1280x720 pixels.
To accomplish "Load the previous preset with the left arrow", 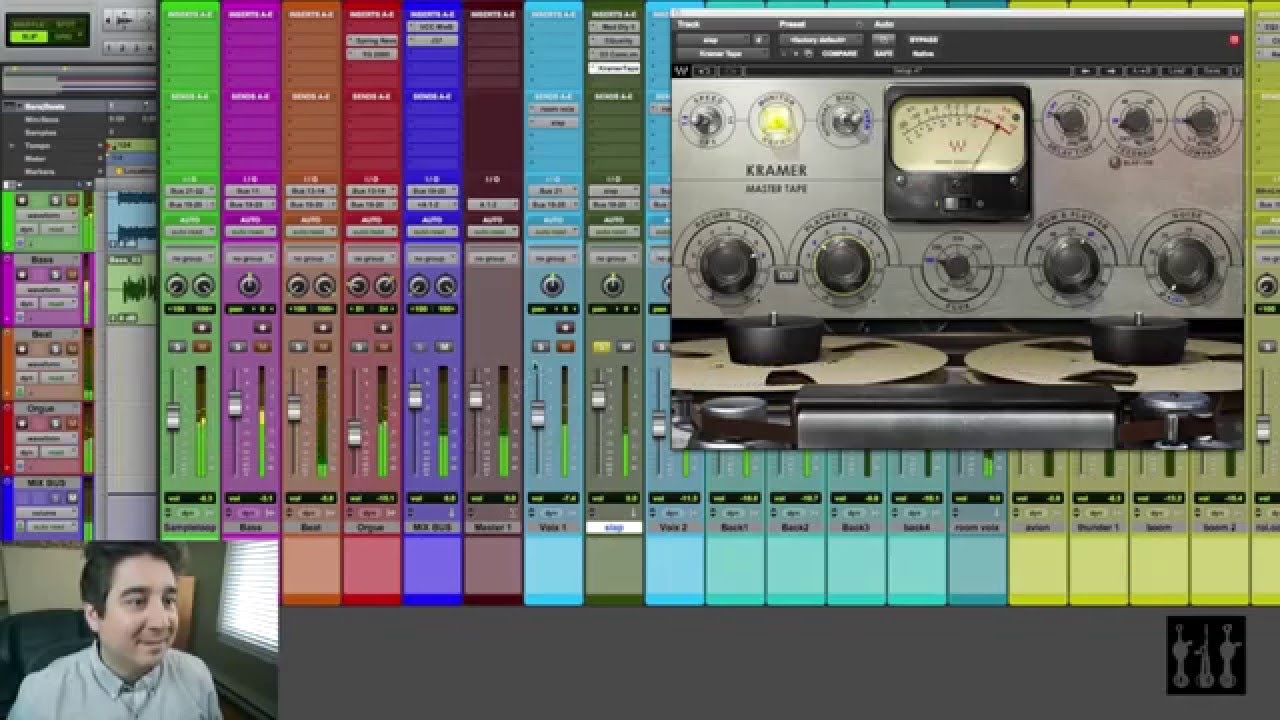I will pyautogui.click(x=1086, y=71).
